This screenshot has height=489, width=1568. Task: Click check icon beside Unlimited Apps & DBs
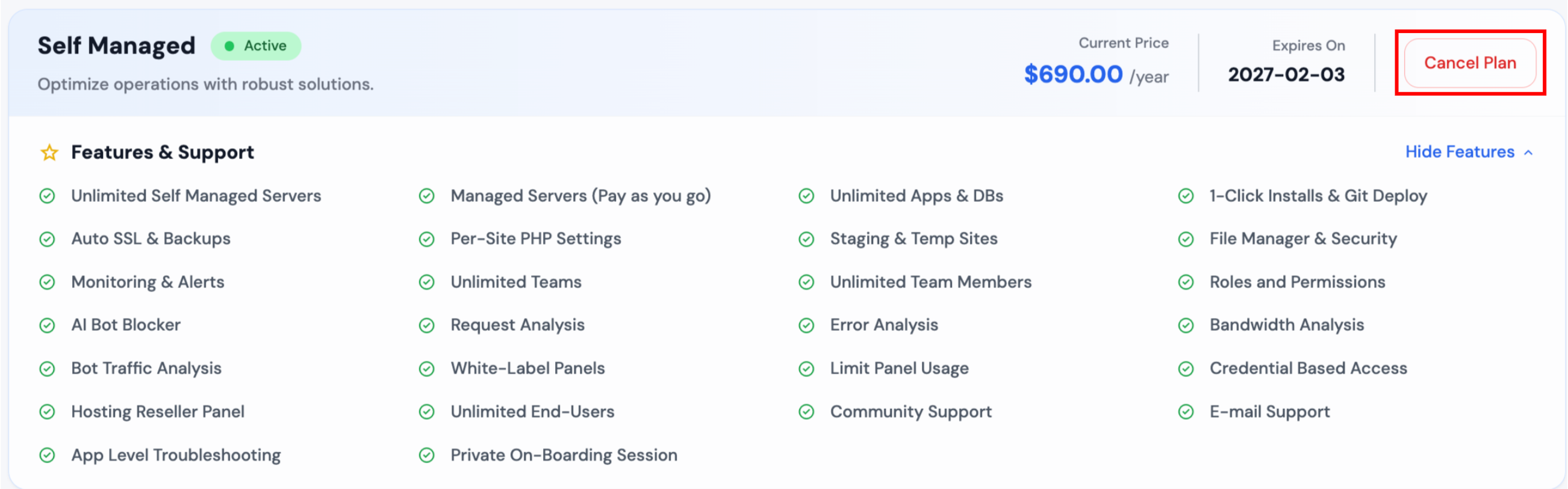806,196
